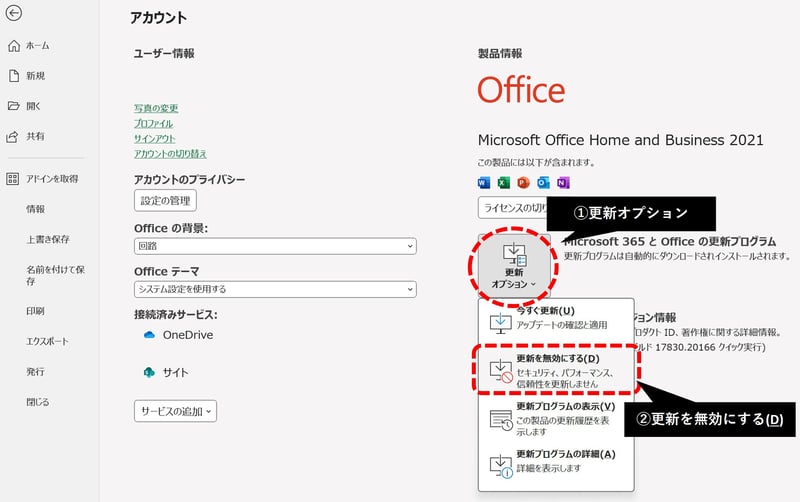Select 更新を無効にする(D) menu item
Screen dimensions: 800x502
pyautogui.click(x=556, y=369)
